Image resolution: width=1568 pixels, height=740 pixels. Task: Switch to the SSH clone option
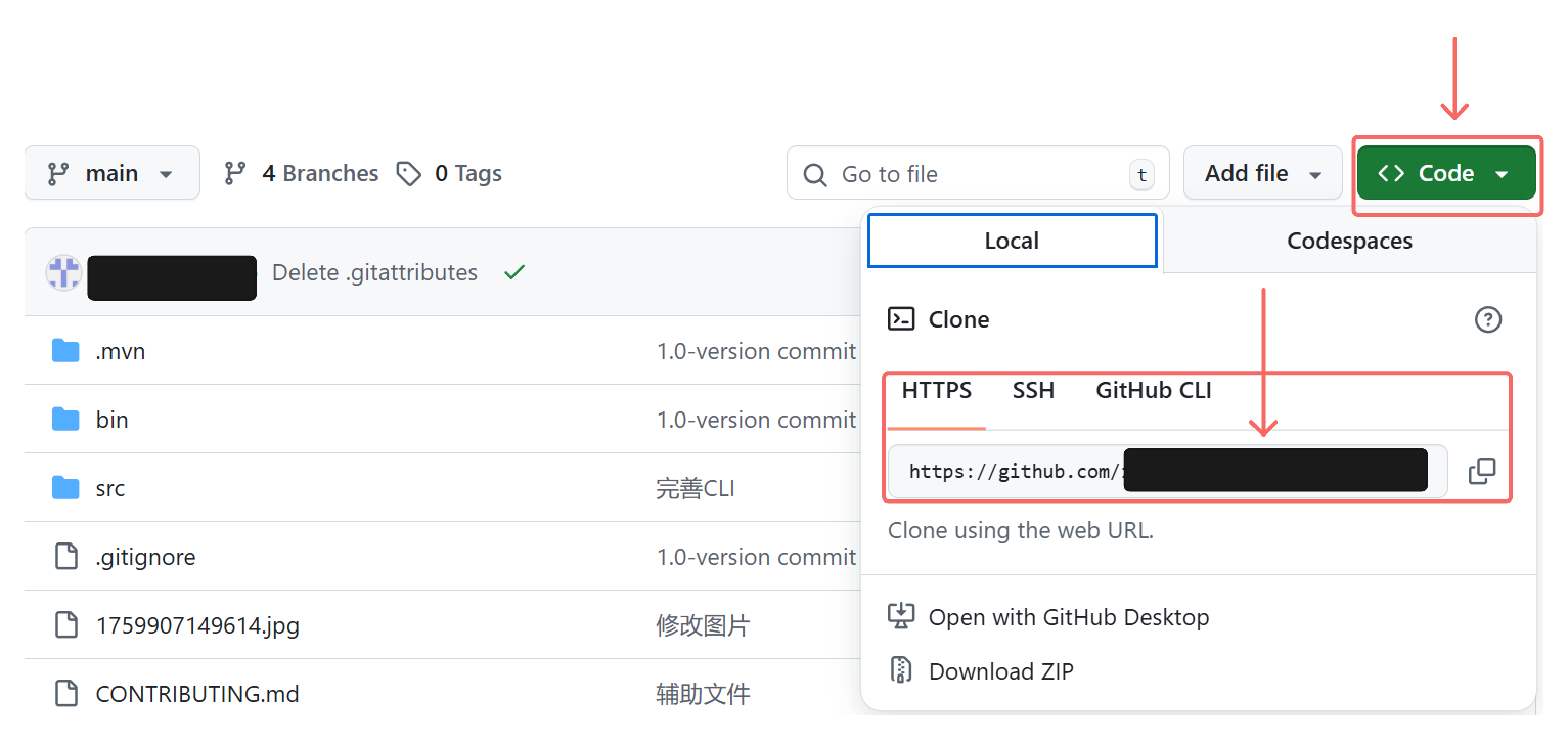[x=1034, y=390]
